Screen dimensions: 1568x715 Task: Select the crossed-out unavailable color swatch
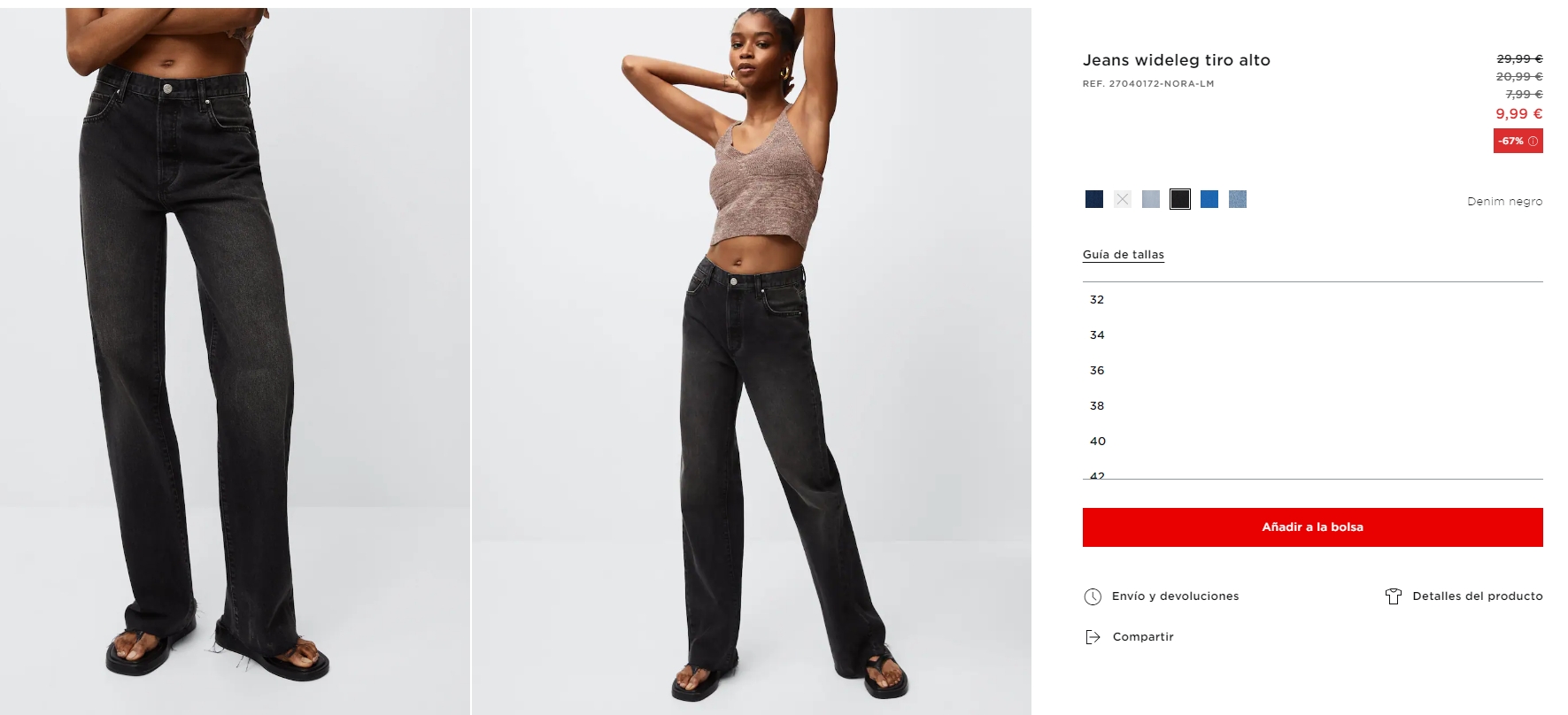tap(1123, 199)
